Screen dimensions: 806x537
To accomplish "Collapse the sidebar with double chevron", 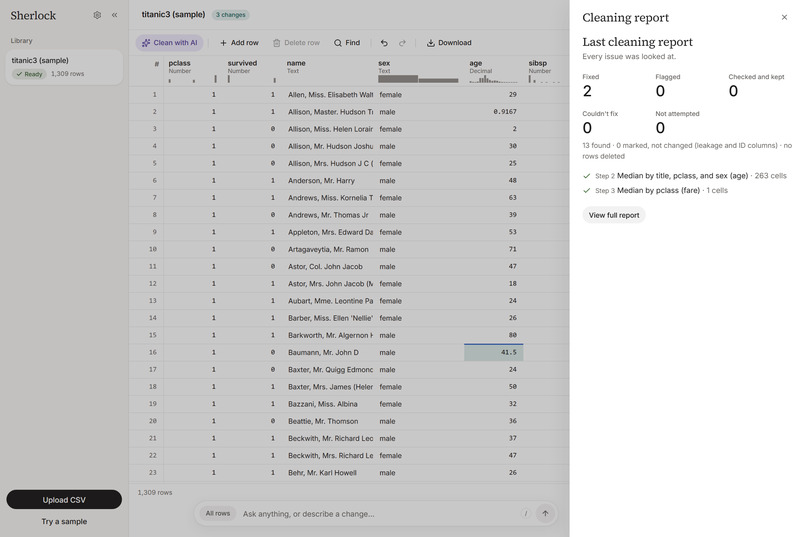I will tap(114, 15).
